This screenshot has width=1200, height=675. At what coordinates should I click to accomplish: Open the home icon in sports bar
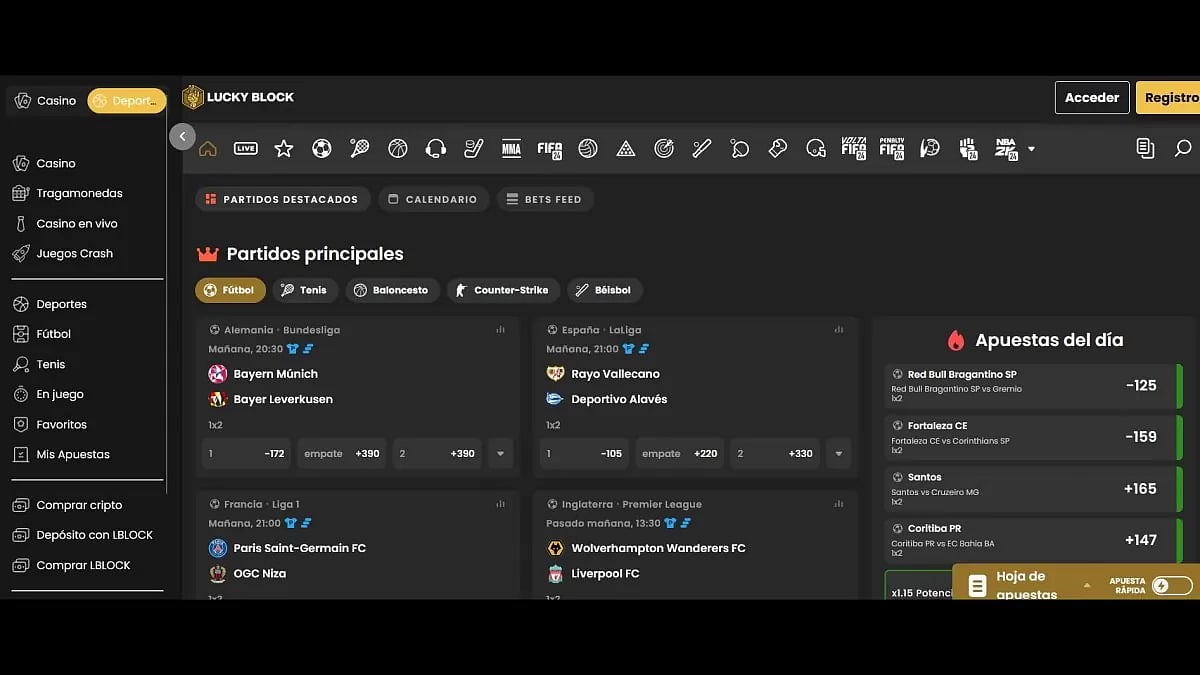(208, 149)
